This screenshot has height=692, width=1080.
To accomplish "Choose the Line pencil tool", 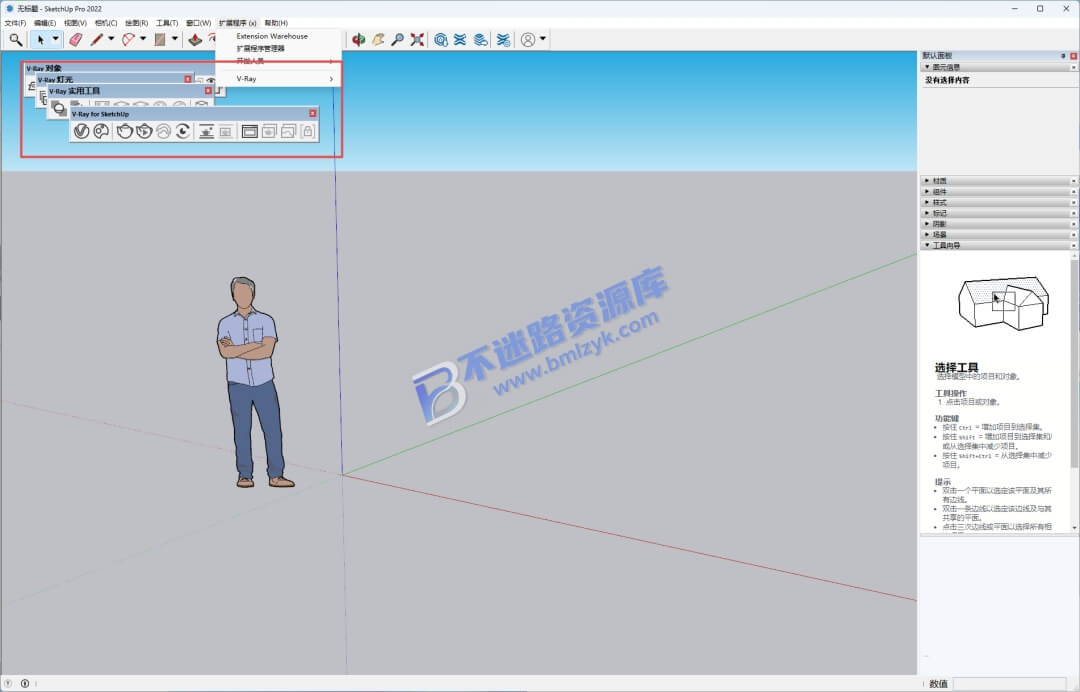I will pos(96,40).
